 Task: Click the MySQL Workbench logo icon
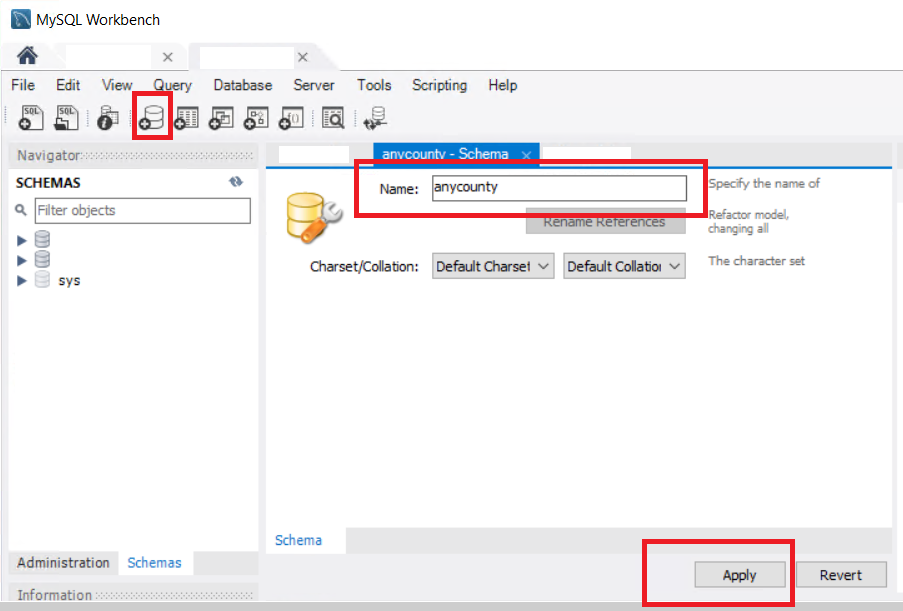[x=21, y=19]
